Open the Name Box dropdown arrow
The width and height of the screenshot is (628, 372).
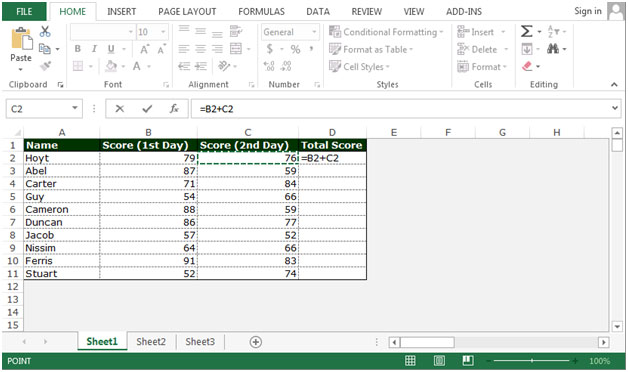75,108
